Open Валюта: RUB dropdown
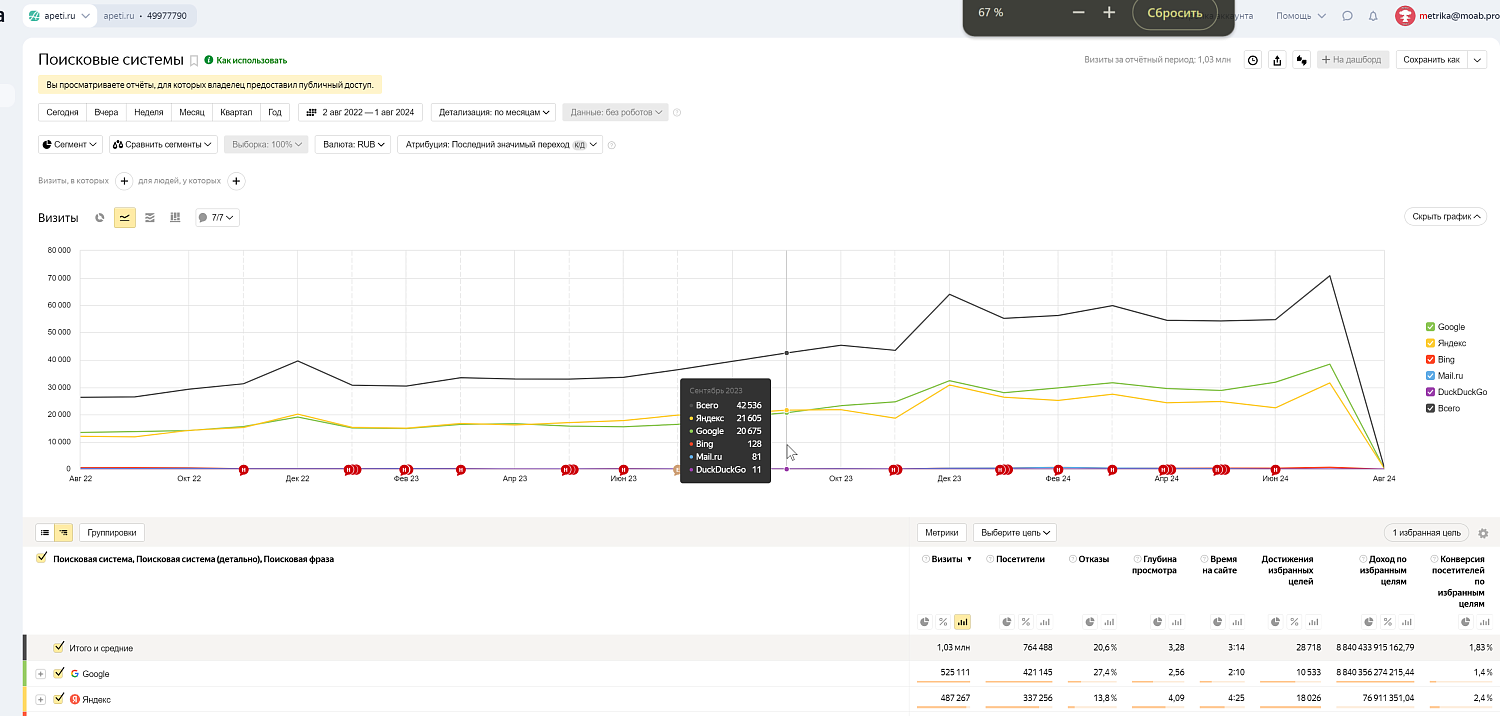 point(352,144)
